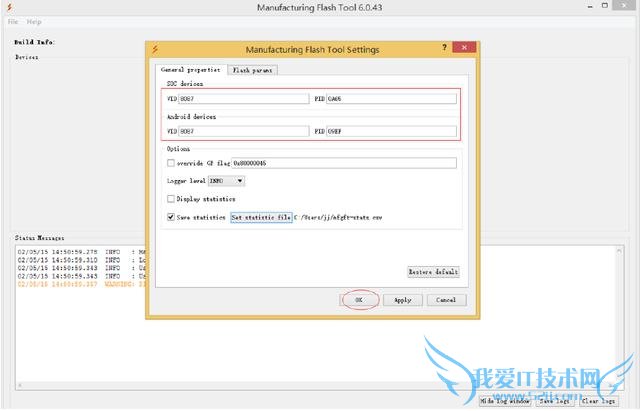640x411 pixels.
Task: Click the Save logs button
Action: coord(554,401)
